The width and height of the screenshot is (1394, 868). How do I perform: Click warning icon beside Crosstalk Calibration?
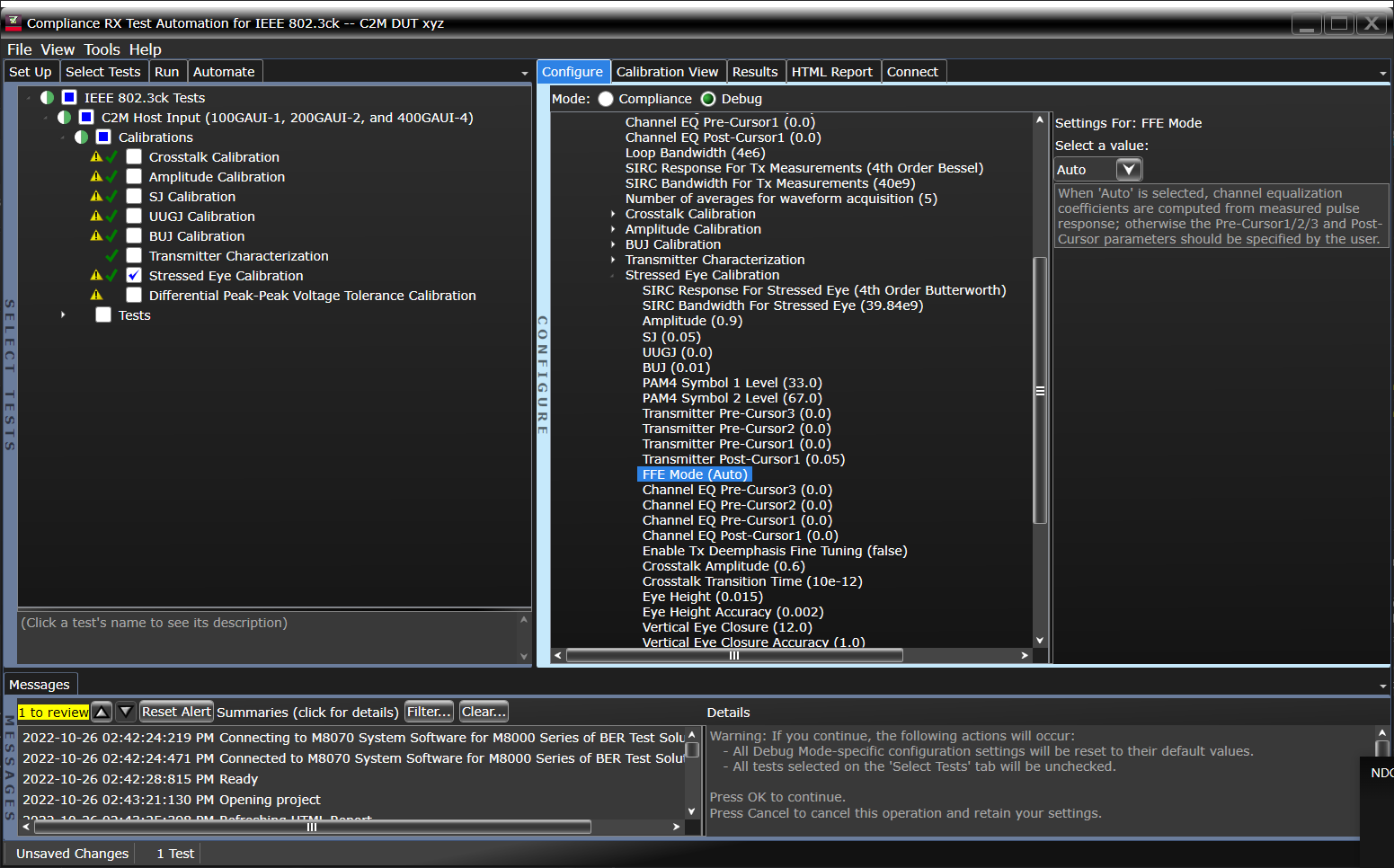point(96,157)
